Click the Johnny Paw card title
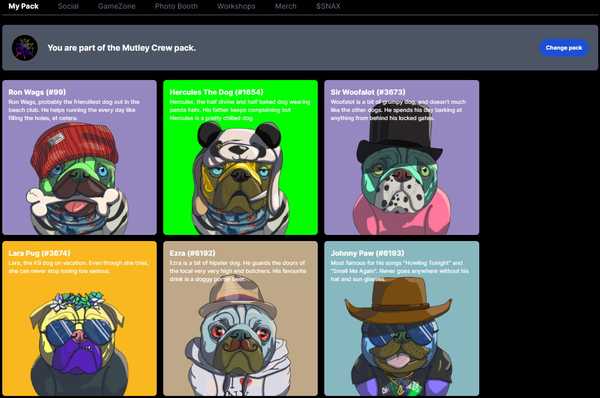 click(367, 253)
